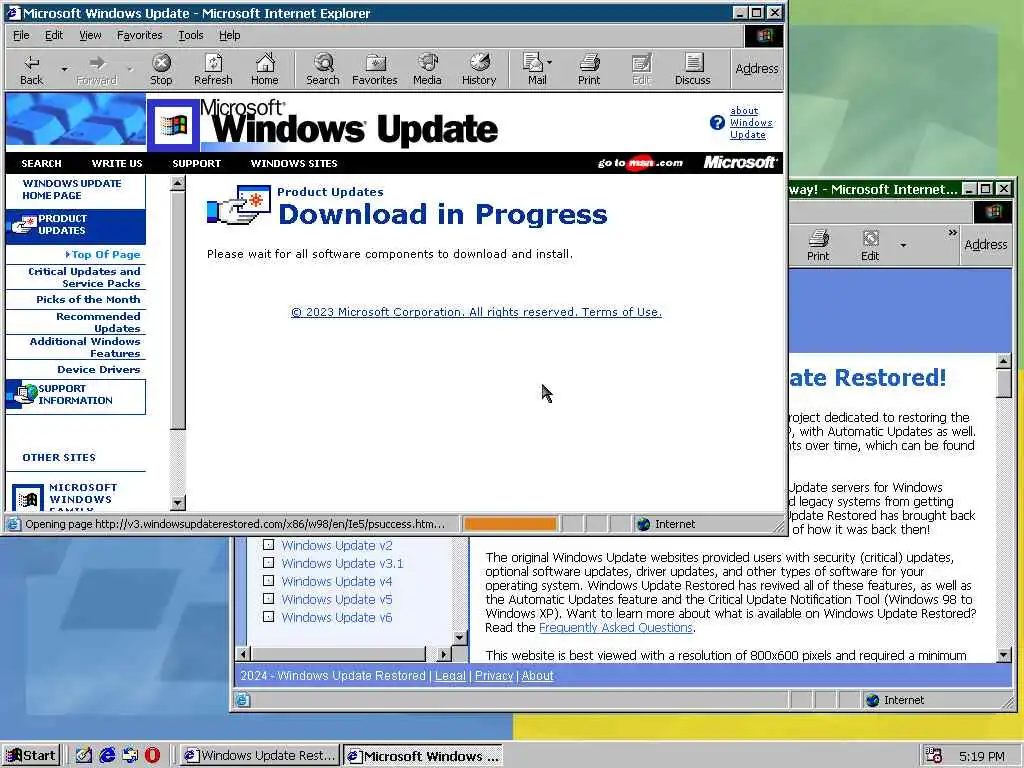Refresh the Windows Update page
This screenshot has height=768, width=1024.
(x=213, y=69)
